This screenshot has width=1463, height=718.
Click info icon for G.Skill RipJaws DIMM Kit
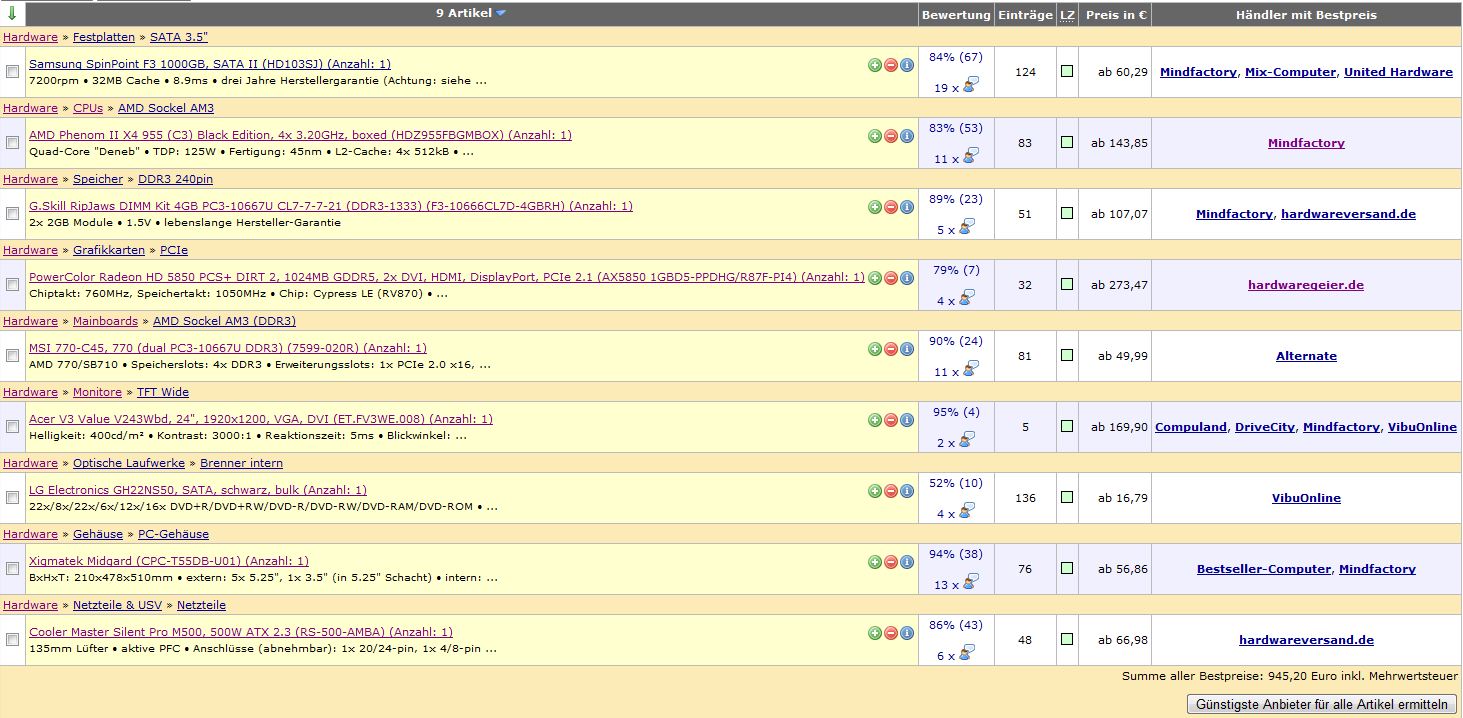click(907, 207)
